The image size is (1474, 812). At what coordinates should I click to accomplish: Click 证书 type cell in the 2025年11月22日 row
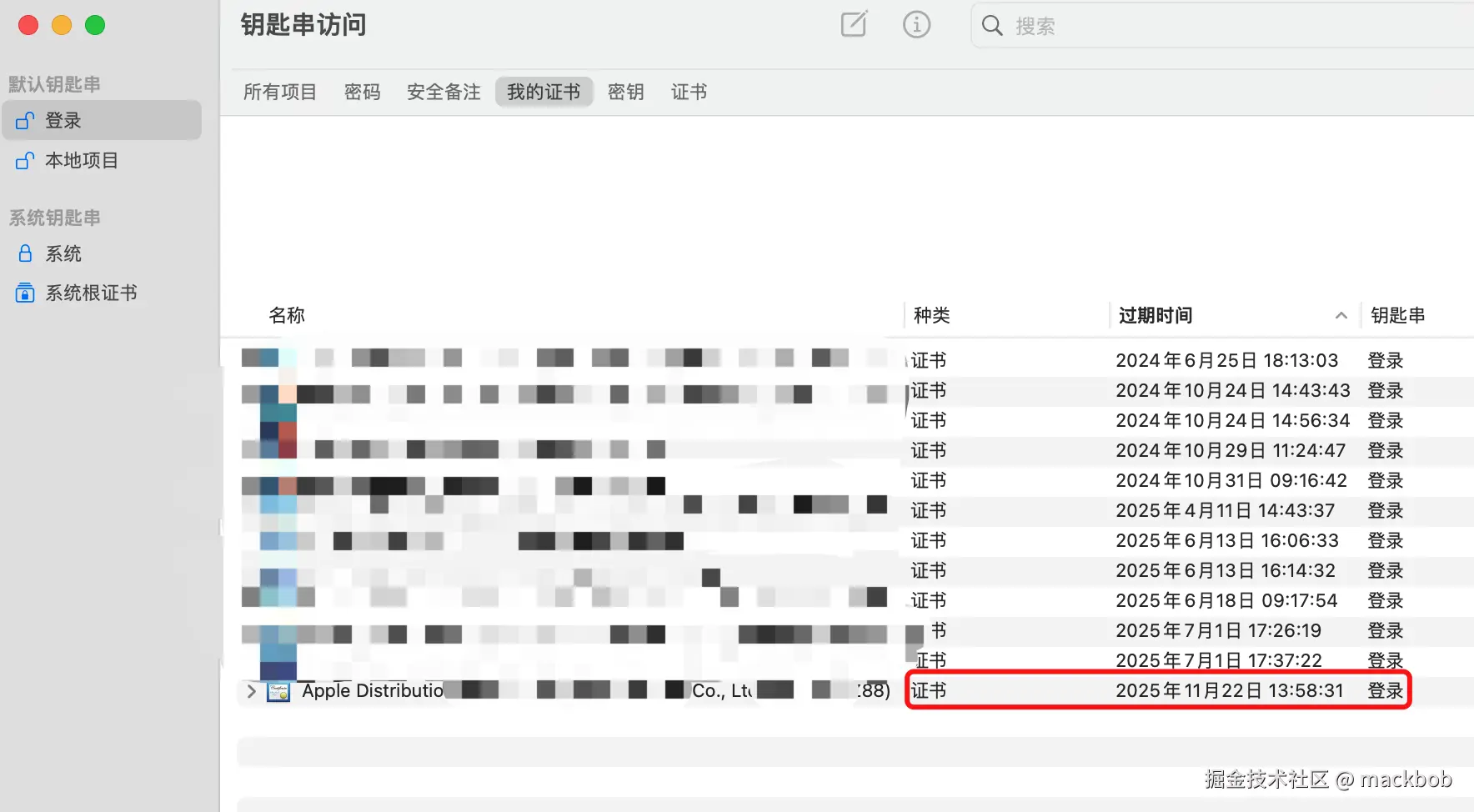tap(929, 690)
